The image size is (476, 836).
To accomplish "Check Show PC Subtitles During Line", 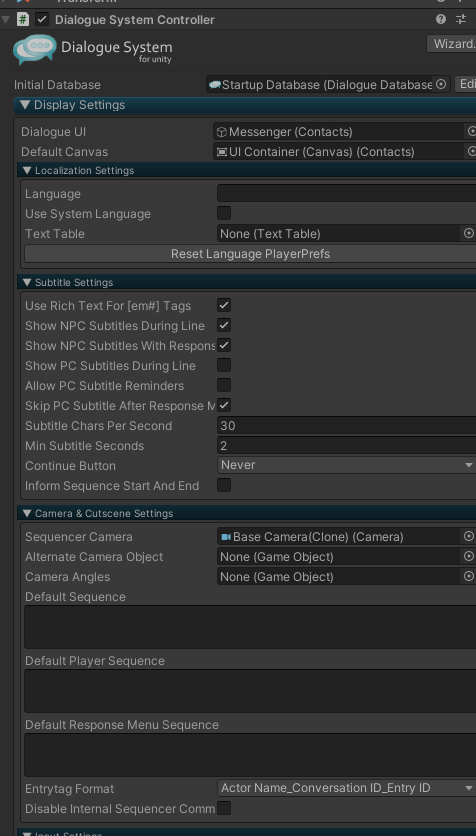I will (x=224, y=365).
